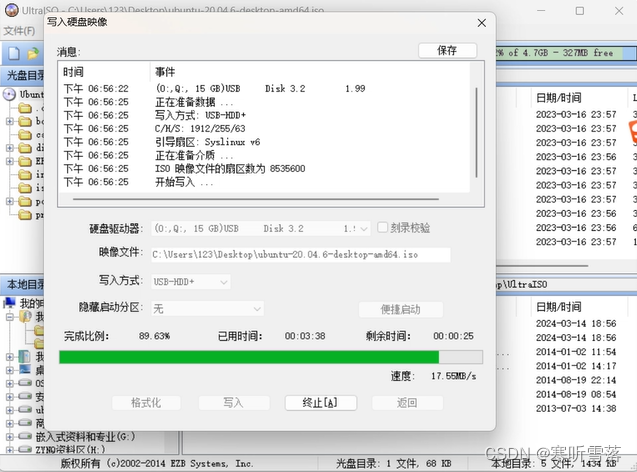Expand the 'po' folder in disc tree
637x472 pixels.
point(9,201)
